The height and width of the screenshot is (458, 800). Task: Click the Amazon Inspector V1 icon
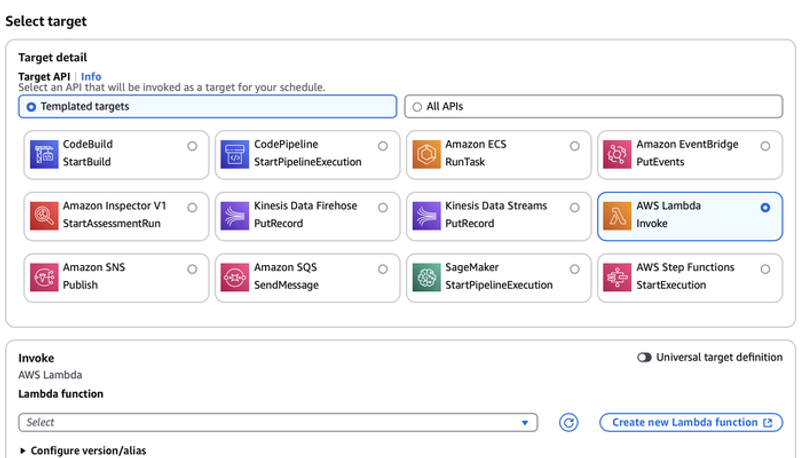pos(44,216)
